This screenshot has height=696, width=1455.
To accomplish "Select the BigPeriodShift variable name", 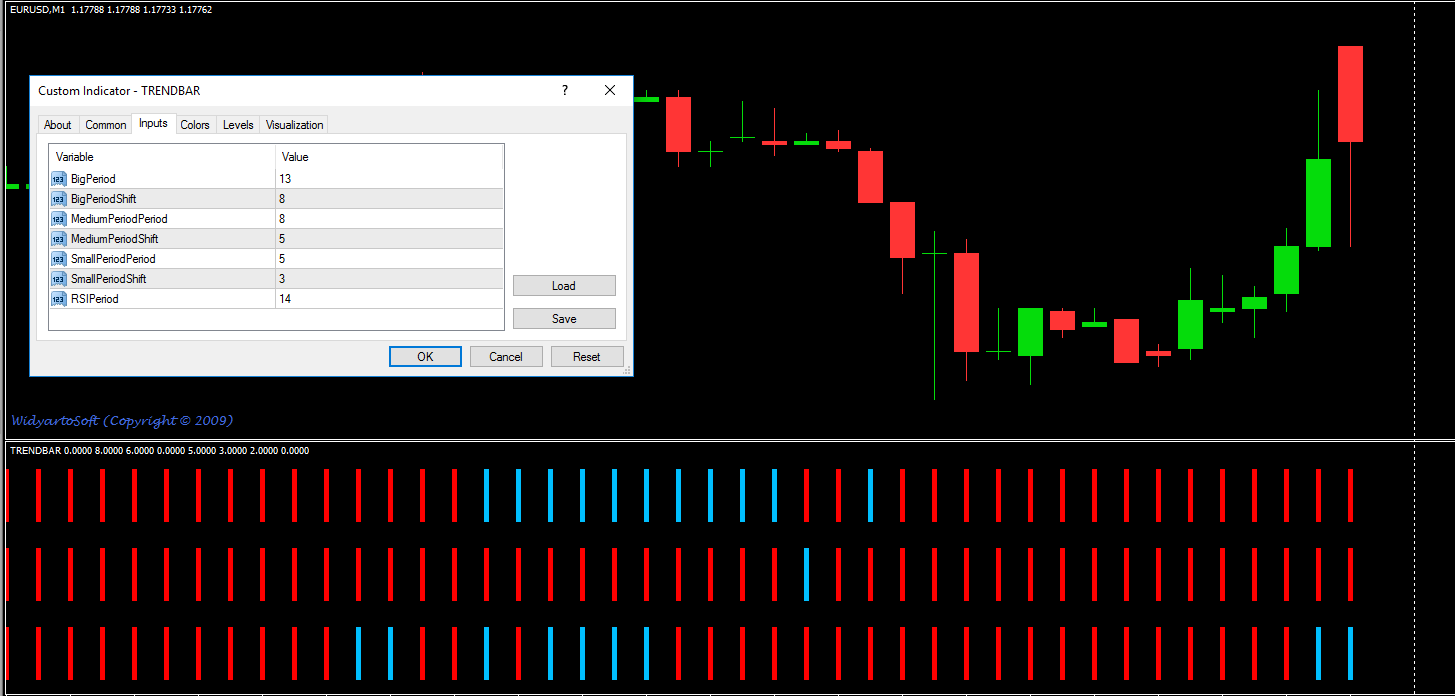I will [104, 199].
